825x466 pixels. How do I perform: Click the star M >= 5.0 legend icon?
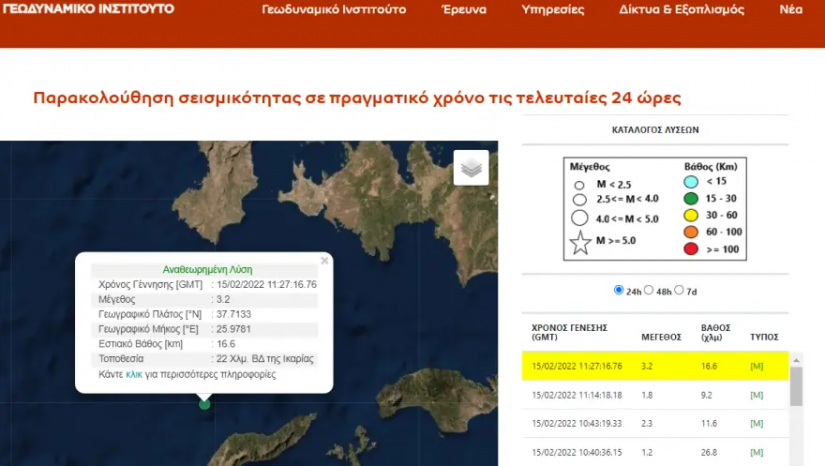point(580,241)
